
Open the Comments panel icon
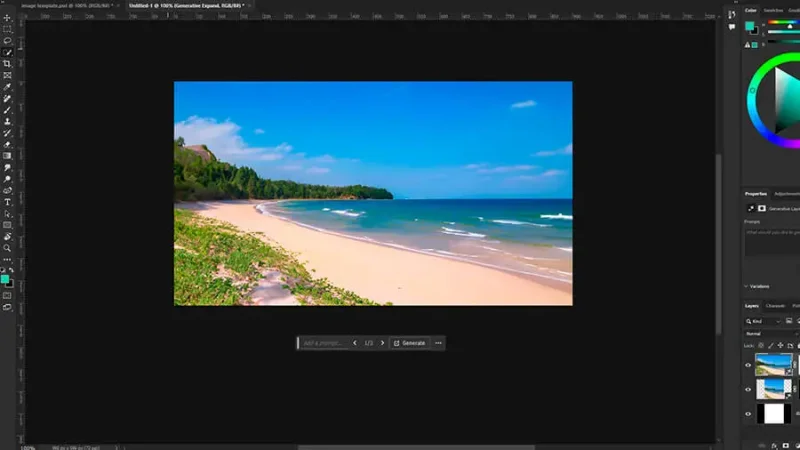pyautogui.click(x=732, y=27)
